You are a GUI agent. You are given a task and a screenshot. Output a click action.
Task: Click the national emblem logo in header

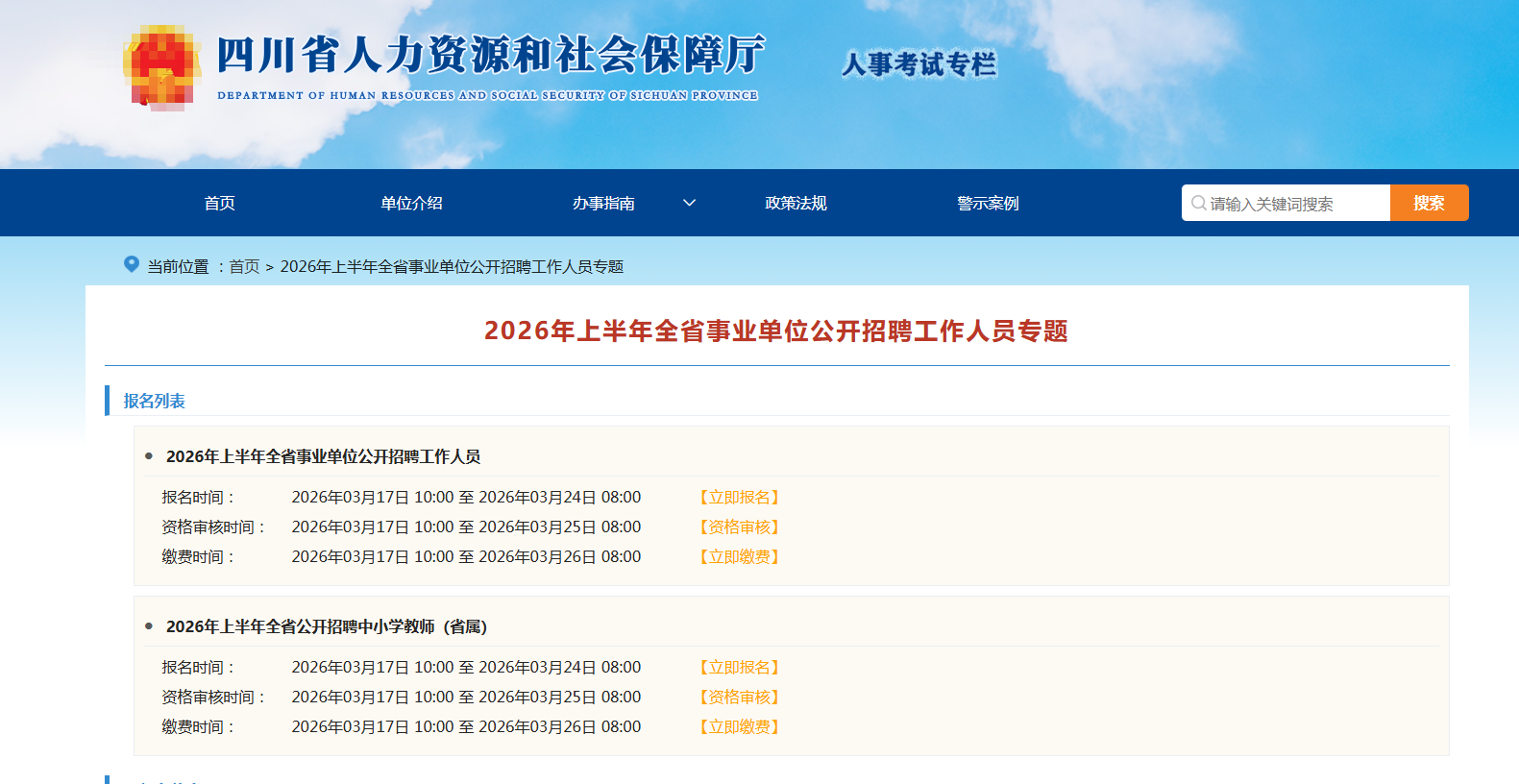click(x=161, y=67)
